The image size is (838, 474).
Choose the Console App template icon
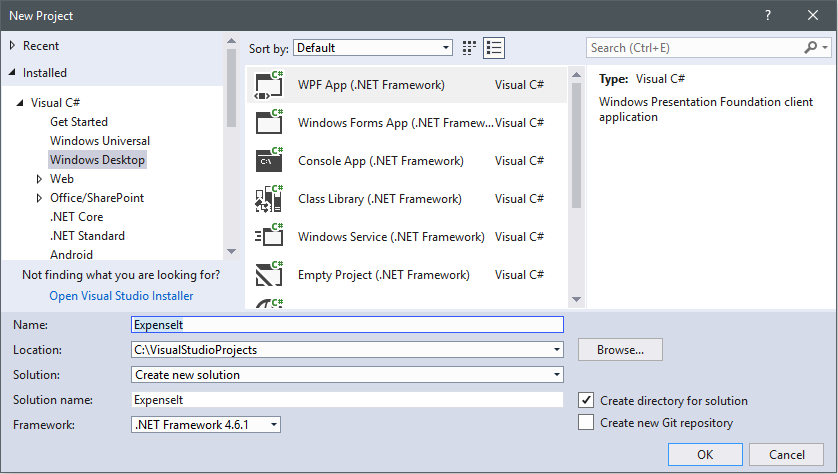click(x=269, y=160)
